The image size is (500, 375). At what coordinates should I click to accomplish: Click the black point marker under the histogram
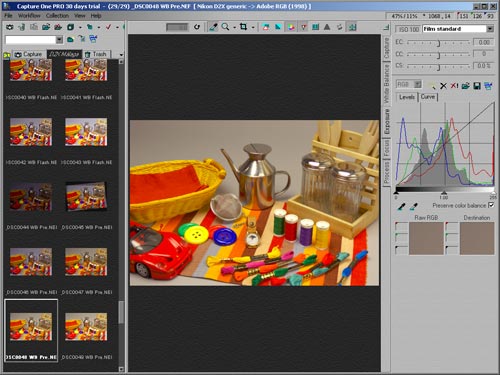(x=396, y=193)
